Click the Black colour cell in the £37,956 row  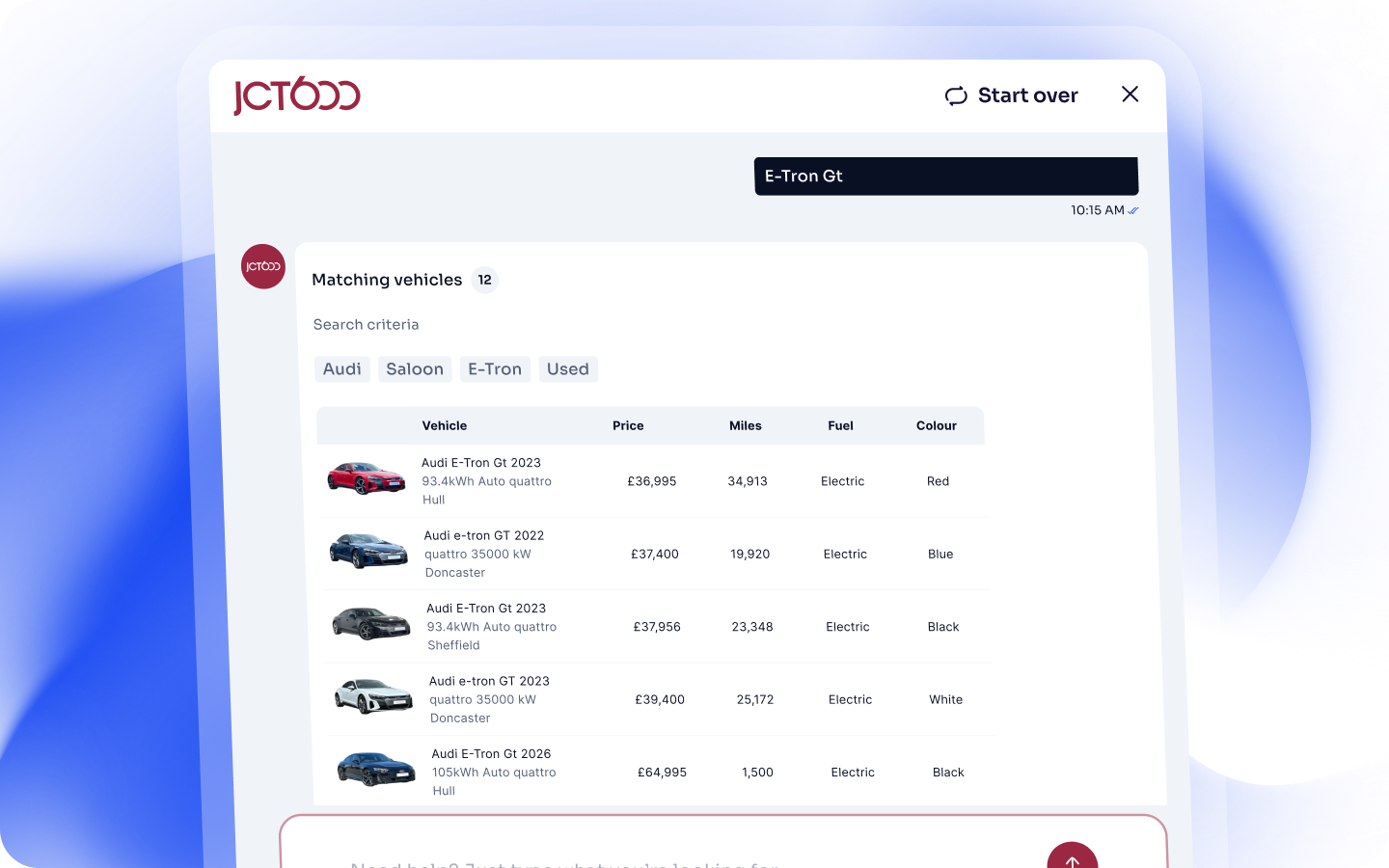click(x=943, y=627)
